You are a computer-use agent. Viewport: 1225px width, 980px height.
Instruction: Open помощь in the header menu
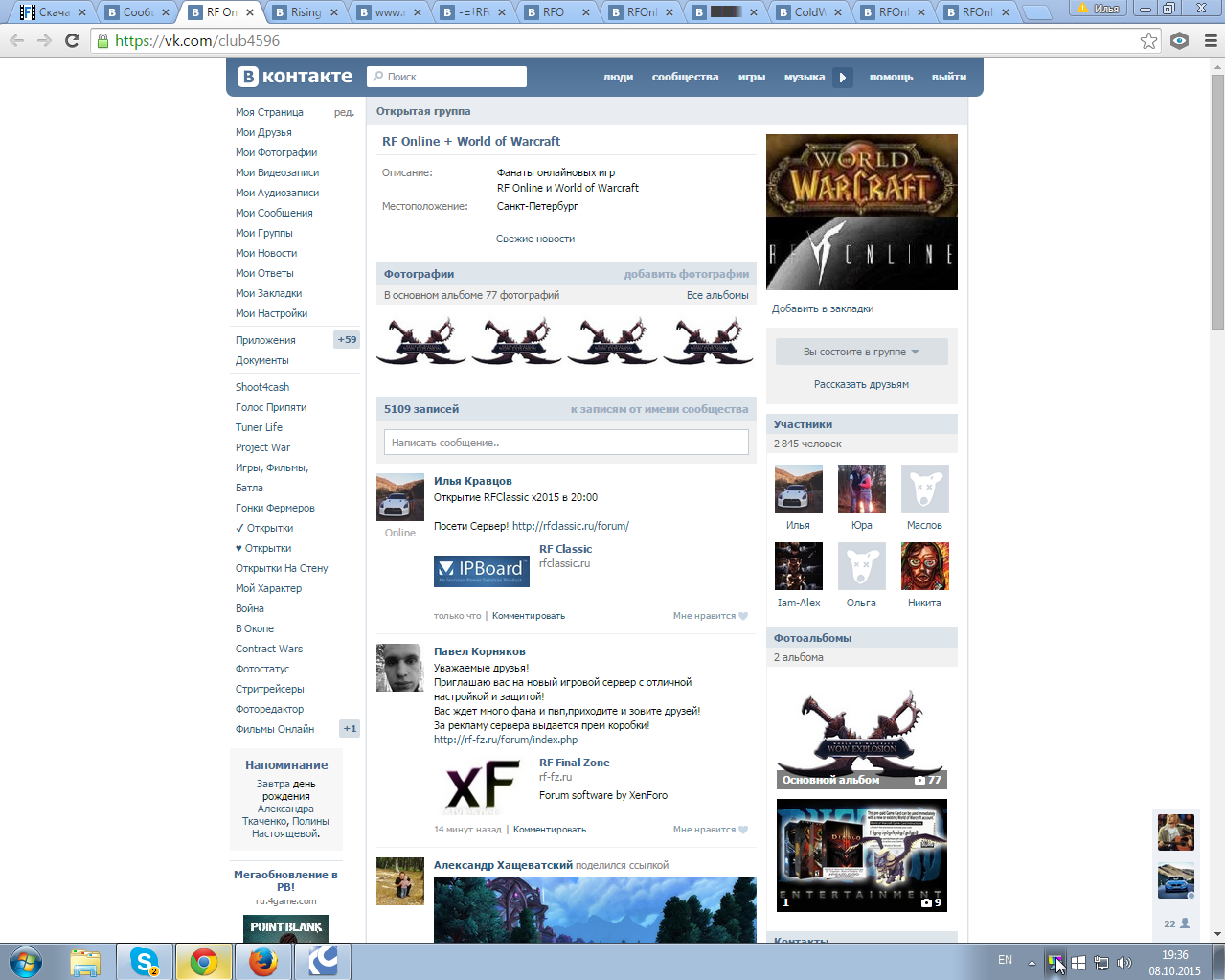[891, 77]
